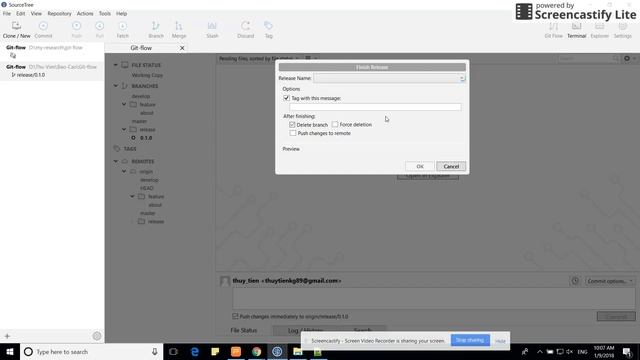This screenshot has height=360, width=640.
Task: Click the Fetch toolbar icon
Action: pyautogui.click(x=122, y=30)
